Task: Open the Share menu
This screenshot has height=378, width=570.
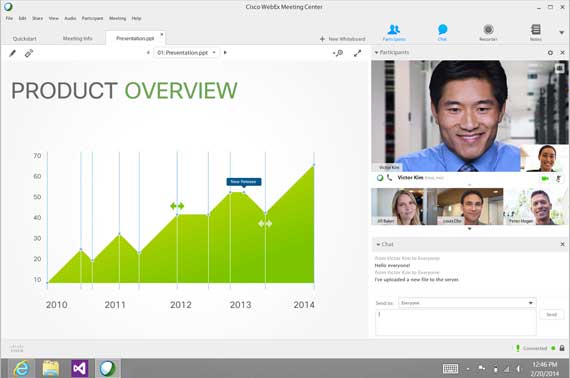Action: (37, 18)
